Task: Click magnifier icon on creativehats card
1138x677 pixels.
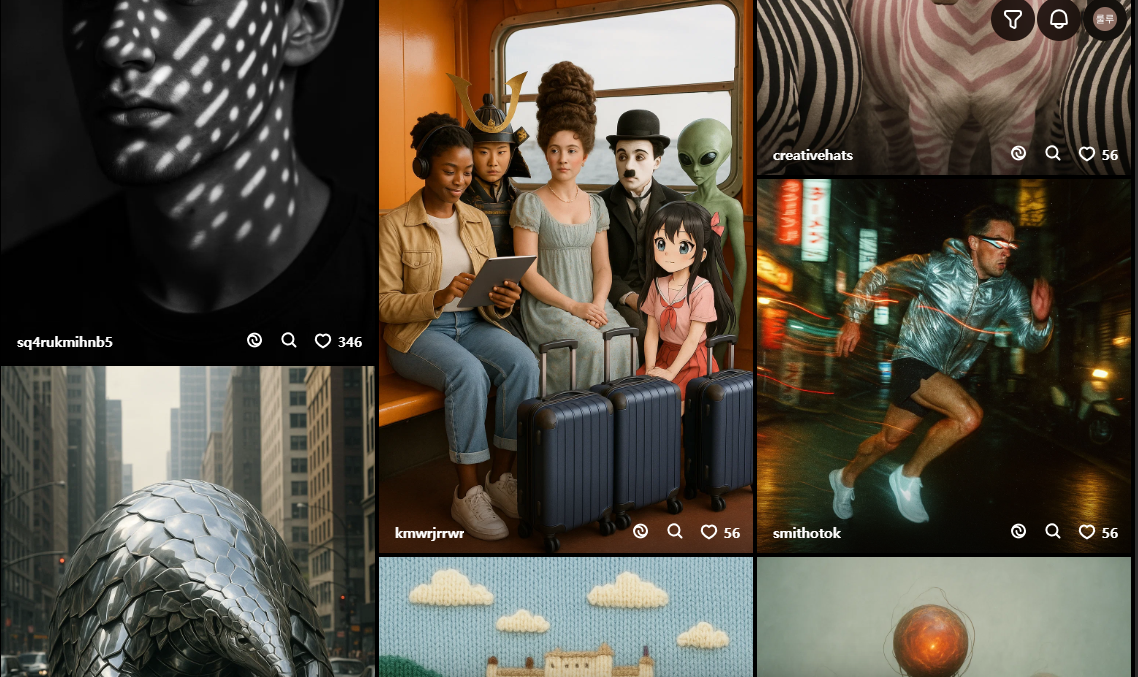Action: click(1053, 153)
